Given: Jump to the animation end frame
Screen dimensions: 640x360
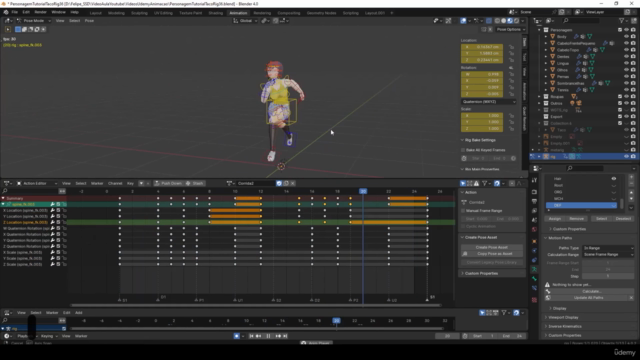Looking at the screenshot, I should point(285,336).
